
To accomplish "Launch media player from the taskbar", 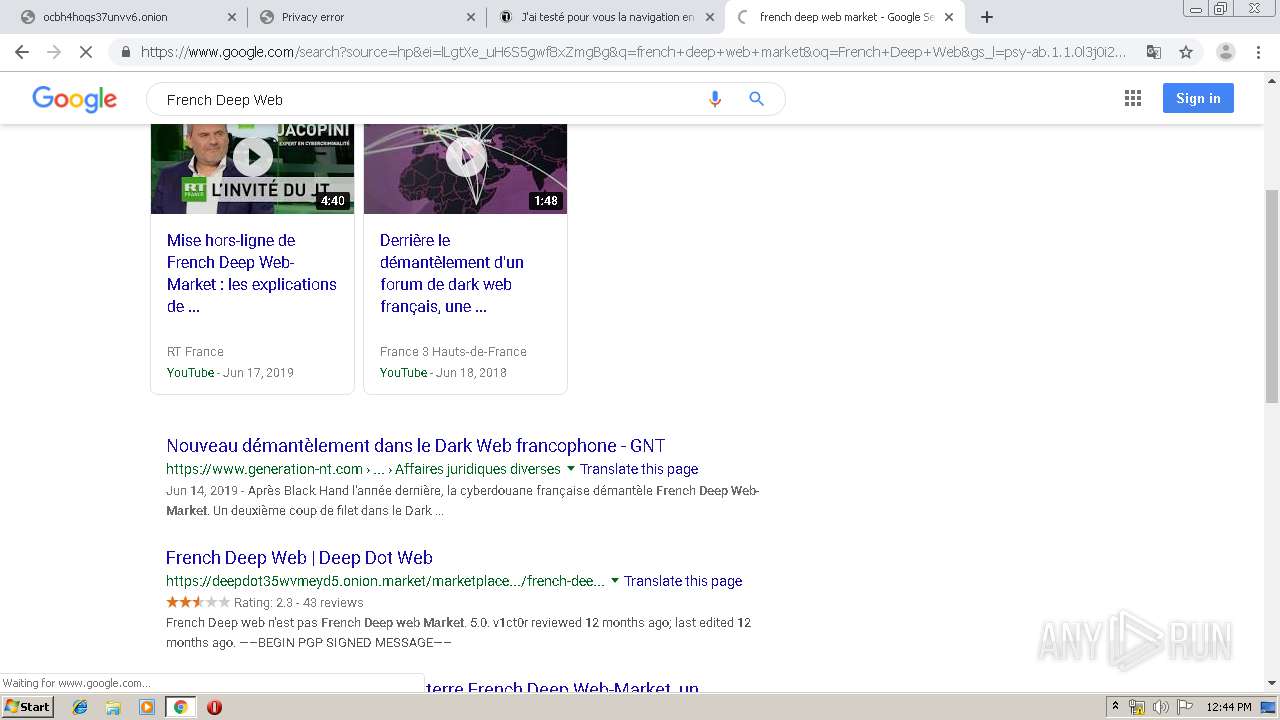I will point(147,707).
